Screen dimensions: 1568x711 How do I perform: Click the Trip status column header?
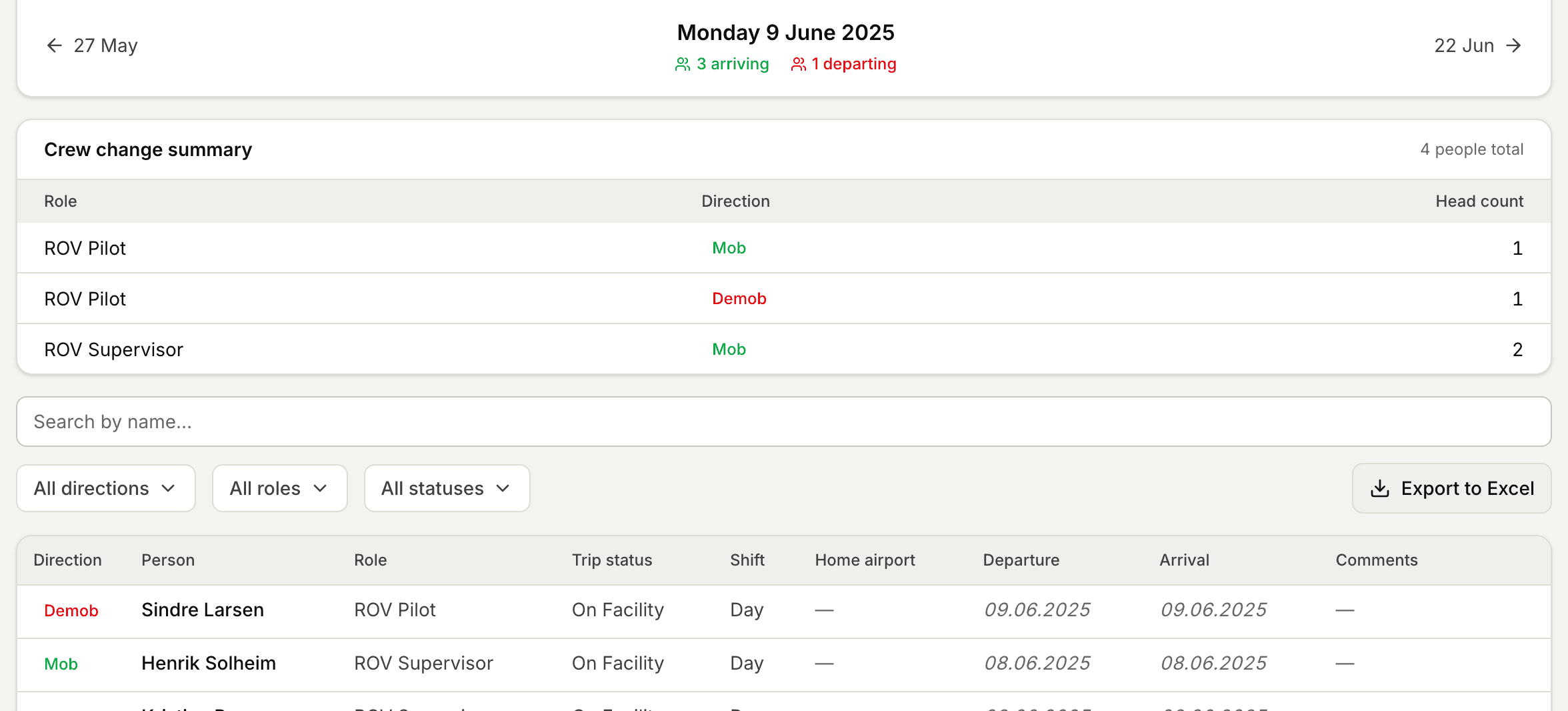tap(612, 560)
